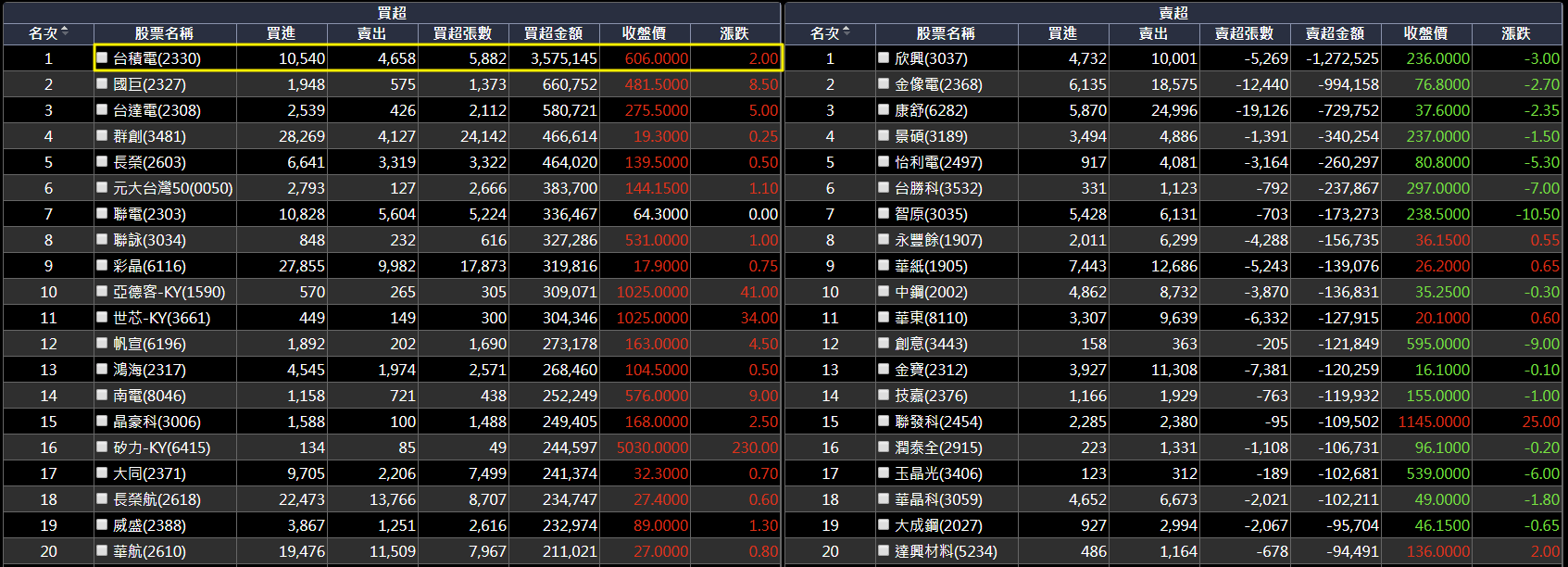
Task: Click the sort arrow beside 名次 in the 買超 table
Action: click(65, 31)
